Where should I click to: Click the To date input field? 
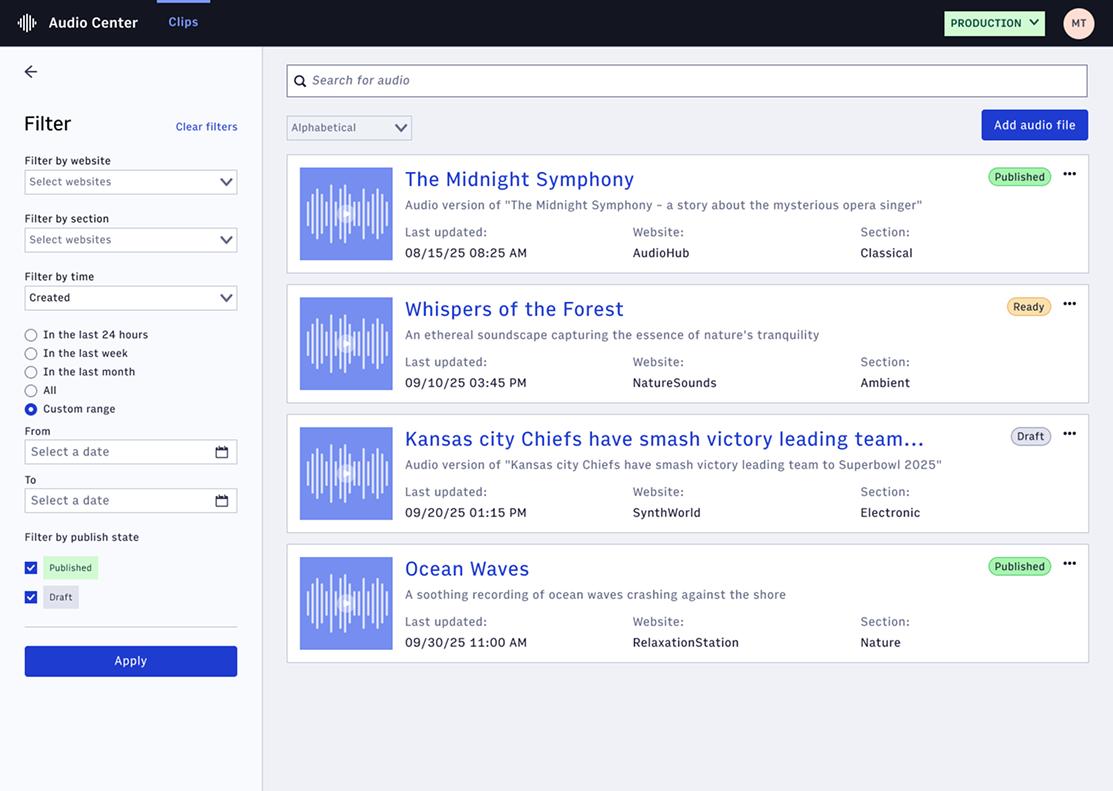click(131, 501)
